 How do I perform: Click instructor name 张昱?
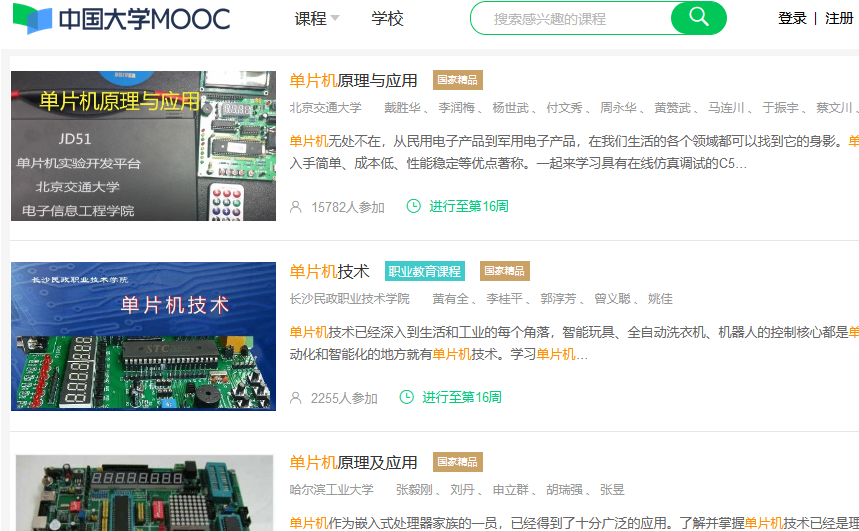click(612, 489)
